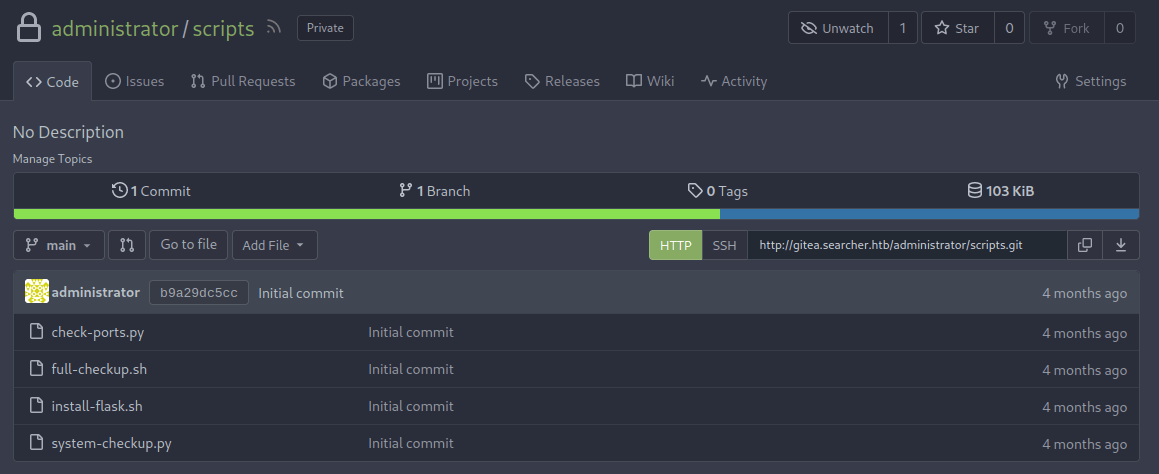Click the download repository icon

pos(1121,245)
